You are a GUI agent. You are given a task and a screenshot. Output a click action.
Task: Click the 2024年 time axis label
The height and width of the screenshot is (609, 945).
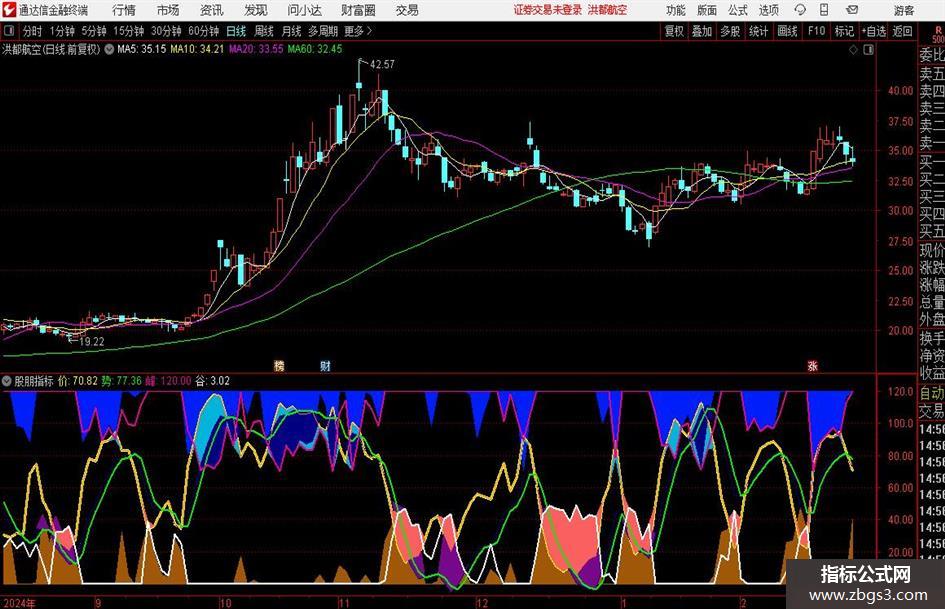pyautogui.click(x=19, y=602)
